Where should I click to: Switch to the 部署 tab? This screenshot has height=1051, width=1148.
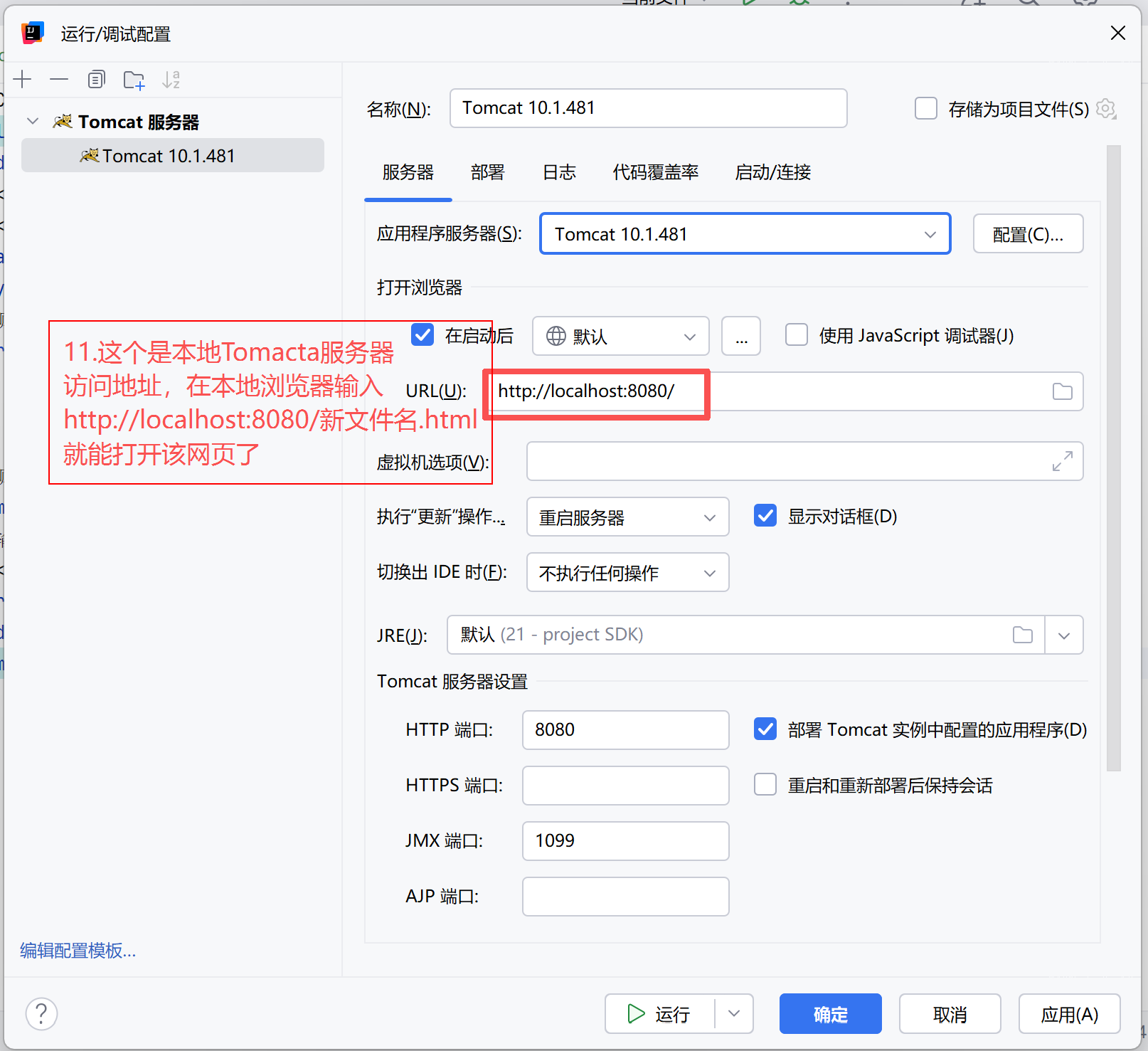click(487, 172)
